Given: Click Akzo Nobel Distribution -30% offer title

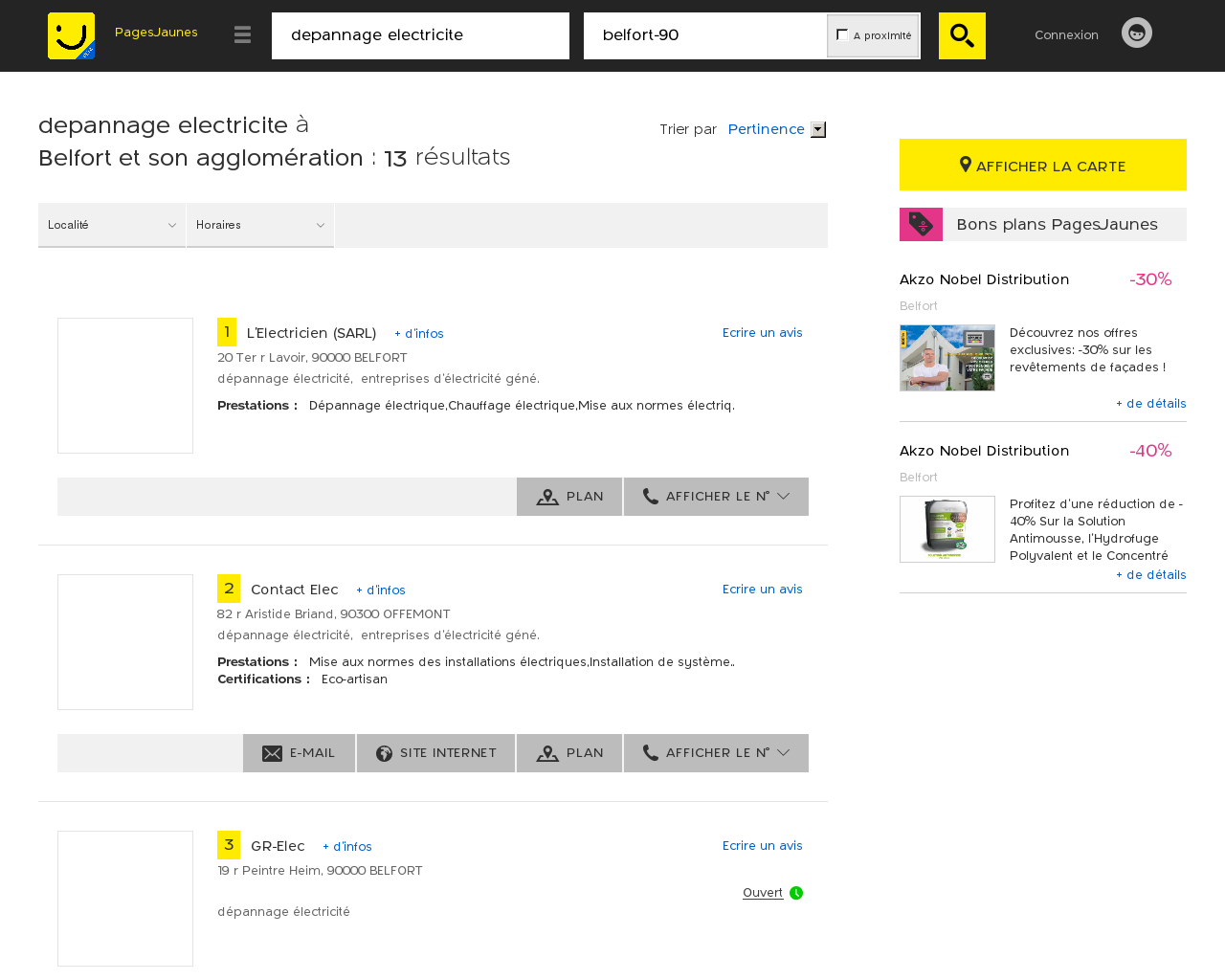Looking at the screenshot, I should click(984, 279).
